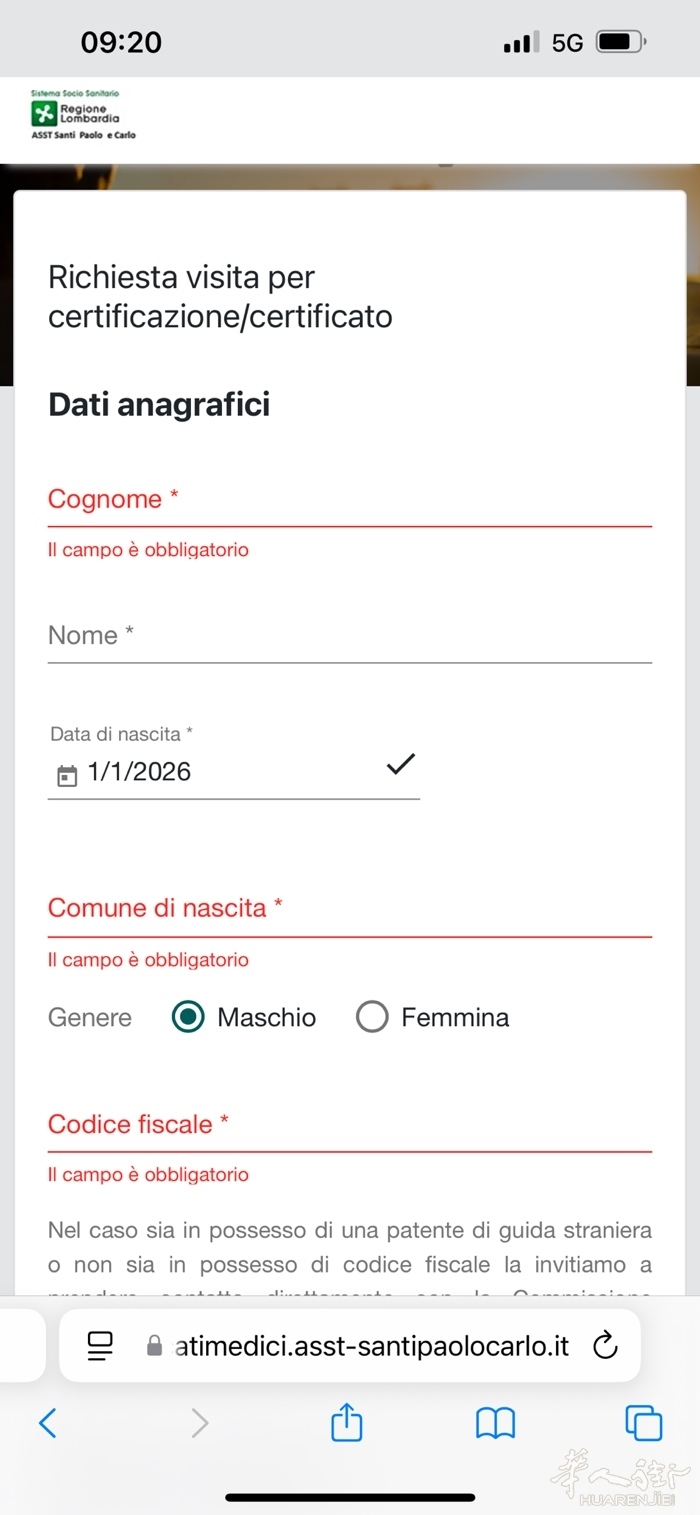The width and height of the screenshot is (700, 1515).
Task: Tap the padlock icon in address bar
Action: [154, 1346]
